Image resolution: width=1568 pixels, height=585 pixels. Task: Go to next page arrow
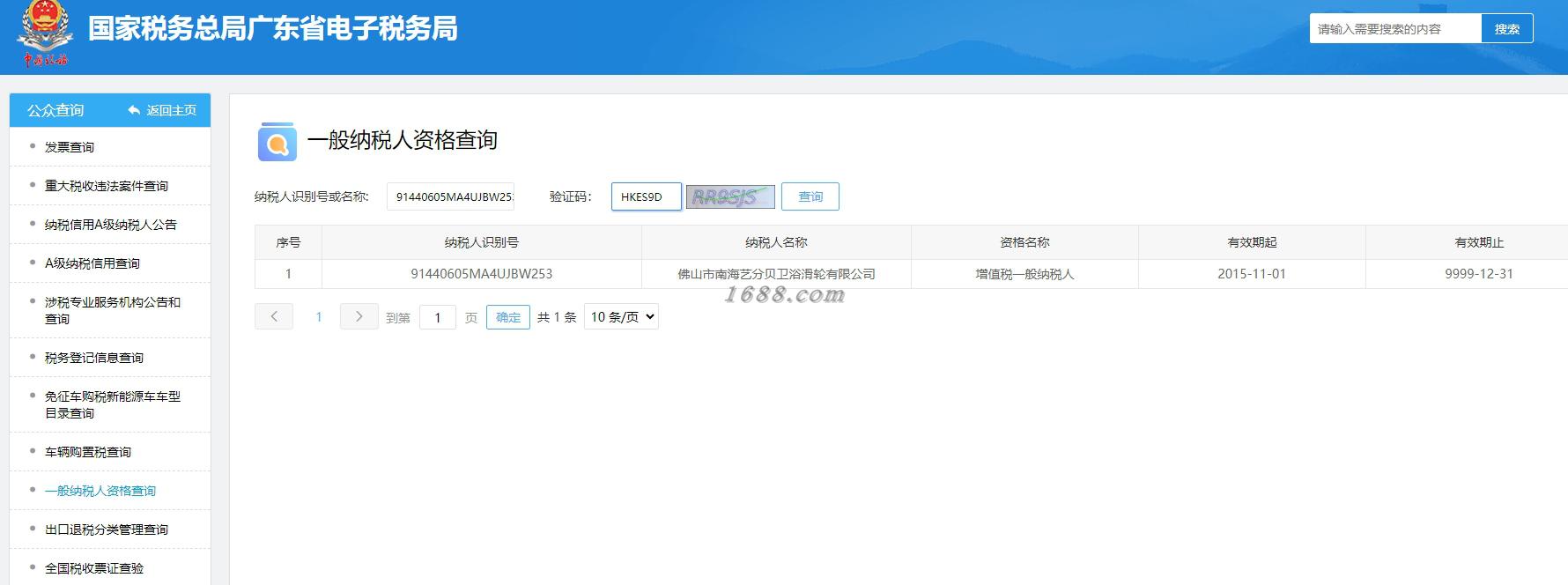(359, 316)
